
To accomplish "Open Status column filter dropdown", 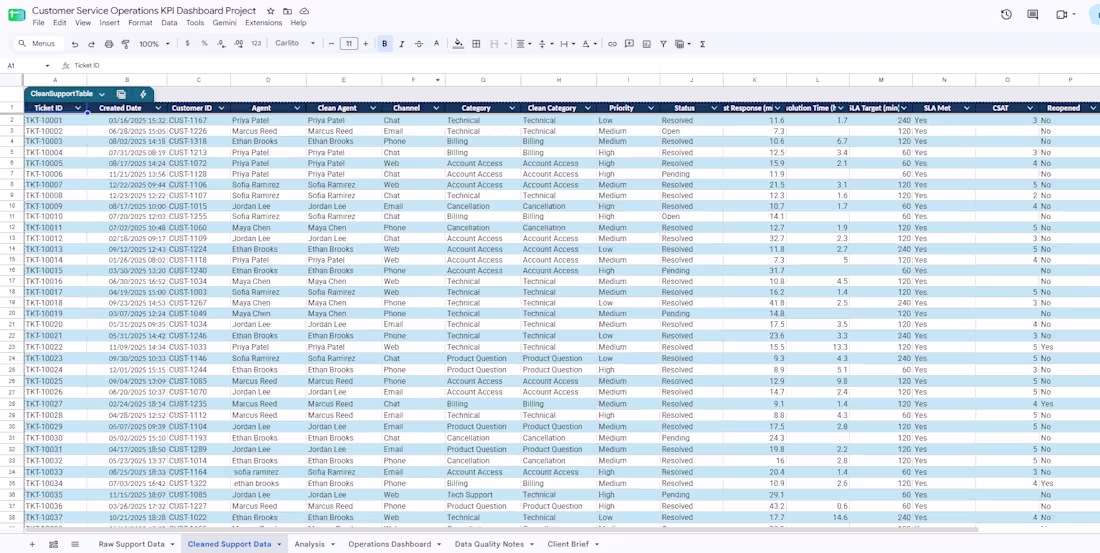I will [714, 108].
